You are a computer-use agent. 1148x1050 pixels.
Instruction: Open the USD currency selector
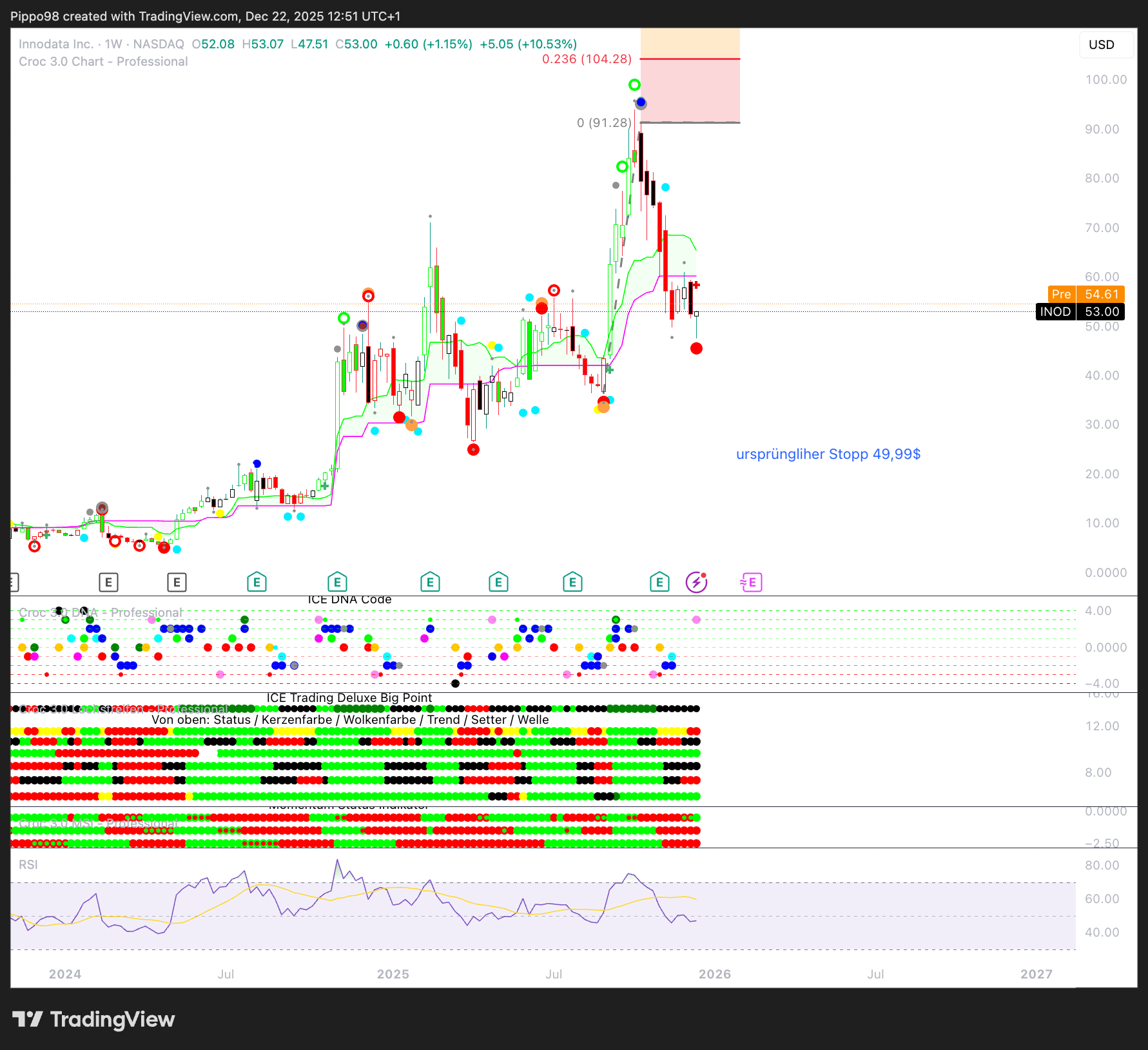(x=1101, y=44)
